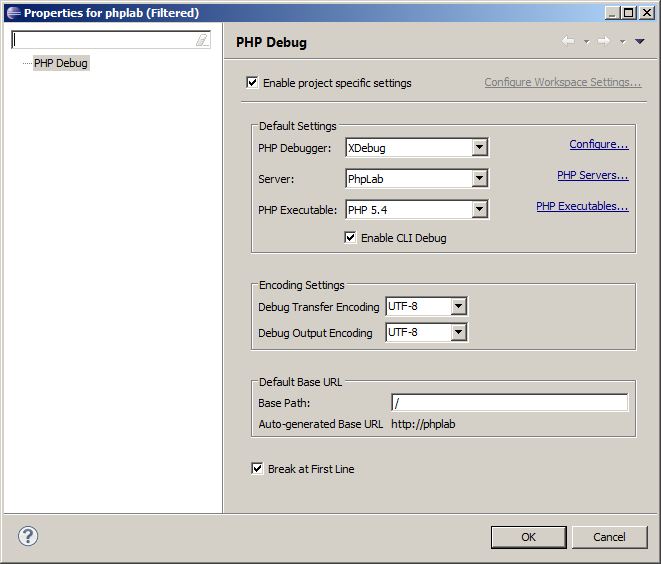This screenshot has width=661, height=564.
Task: Open the PHP Executables... link
Action: [582, 206]
